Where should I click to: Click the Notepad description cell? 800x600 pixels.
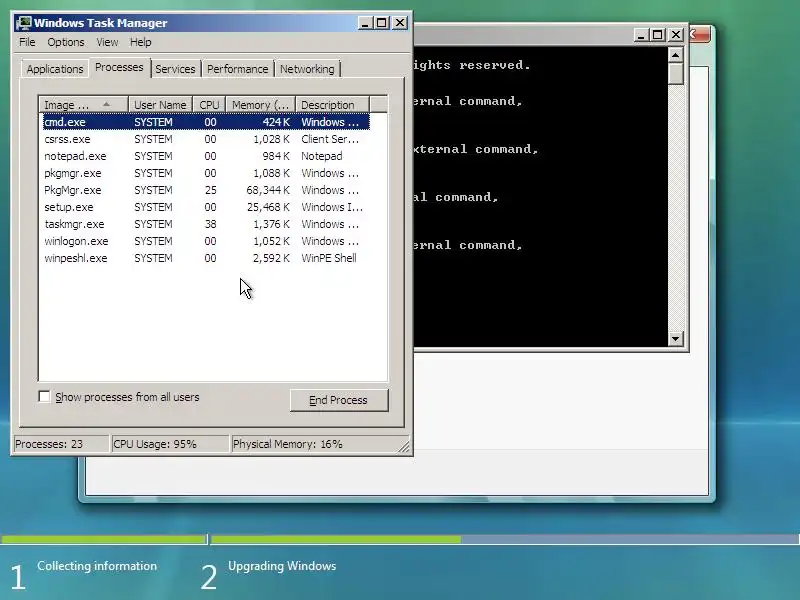pyautogui.click(x=322, y=156)
